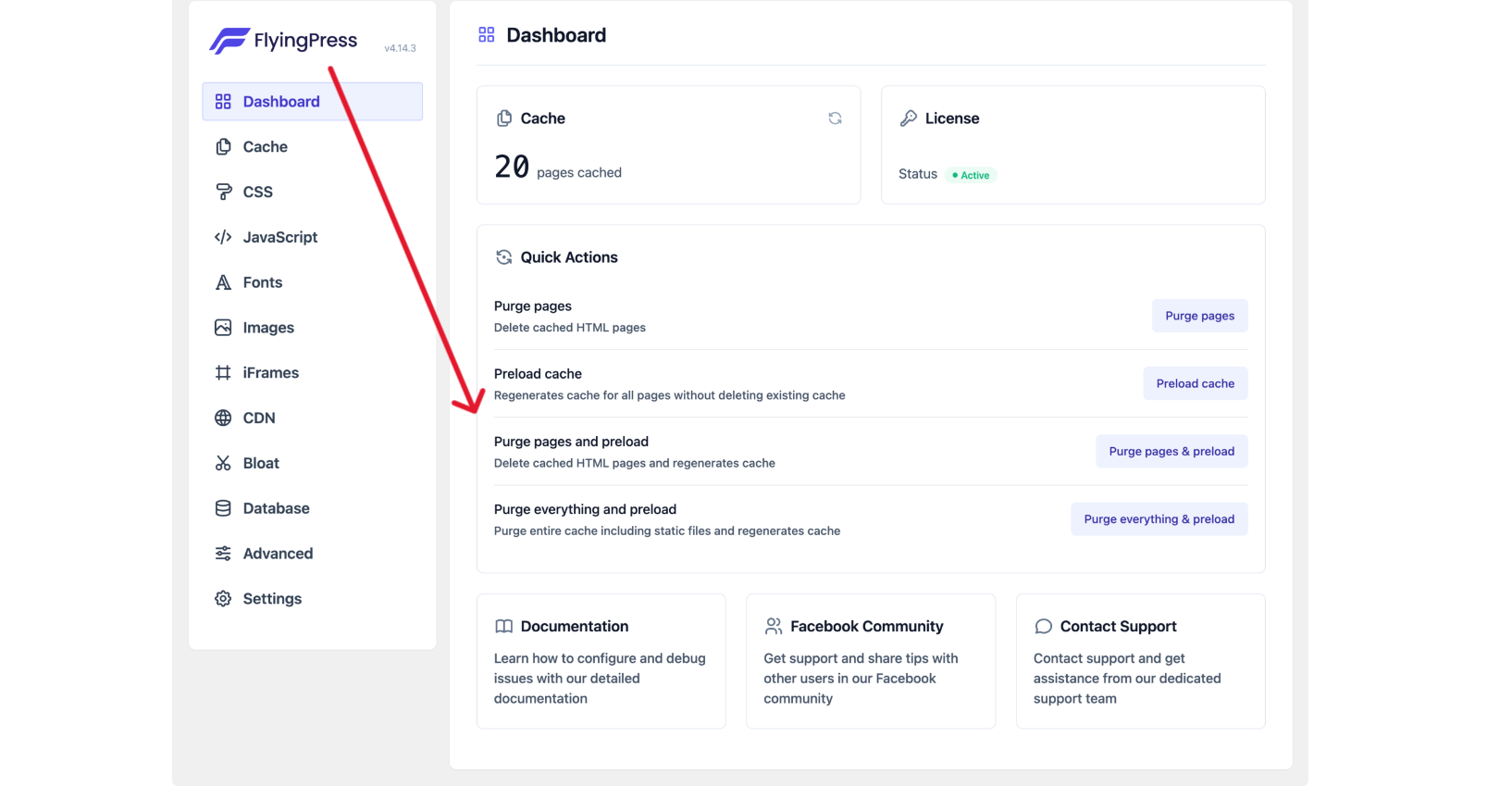Image resolution: width=1512 pixels, height=786 pixels.
Task: Go to the CSS section
Action: (313, 192)
